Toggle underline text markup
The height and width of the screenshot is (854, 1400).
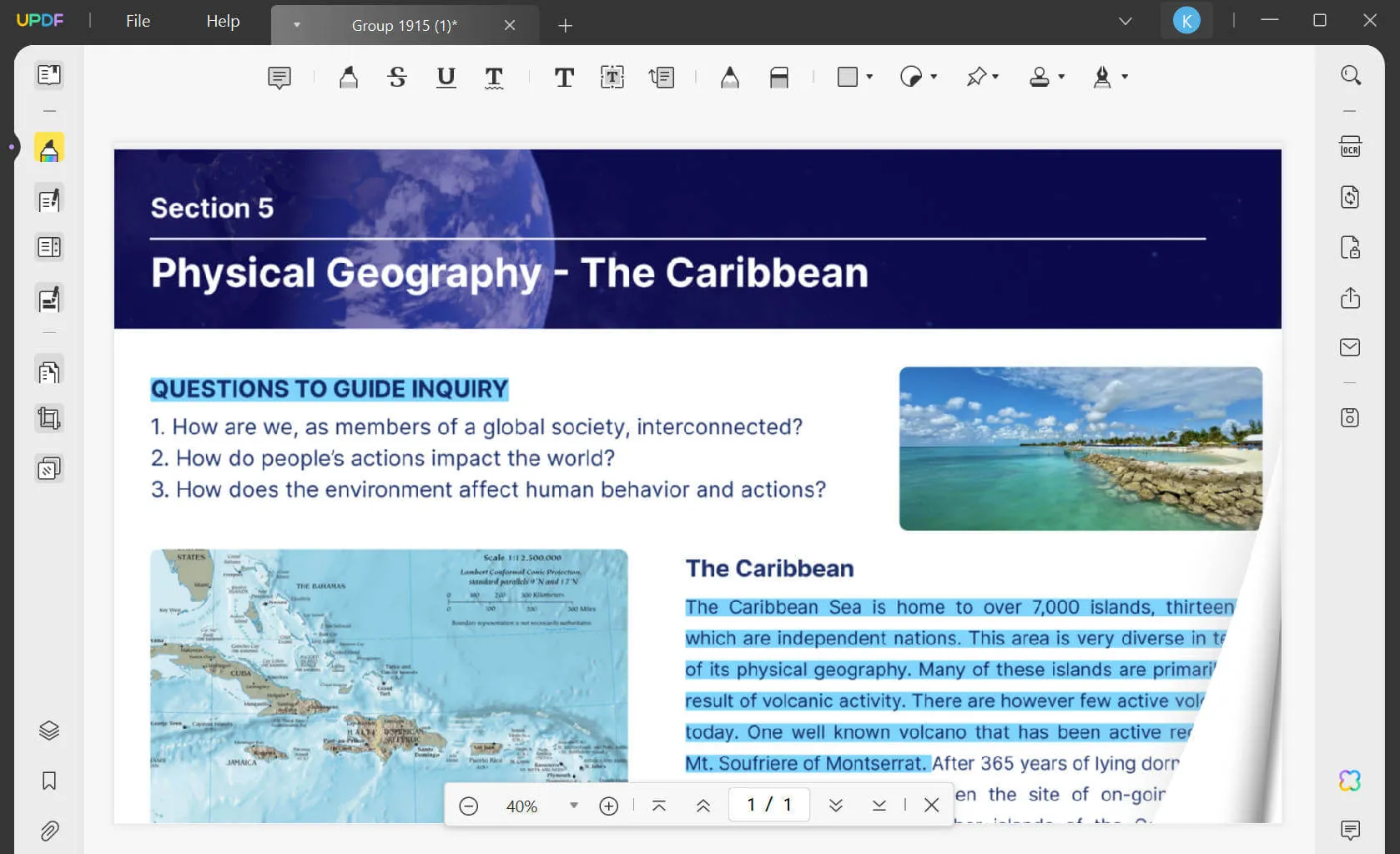coord(446,77)
